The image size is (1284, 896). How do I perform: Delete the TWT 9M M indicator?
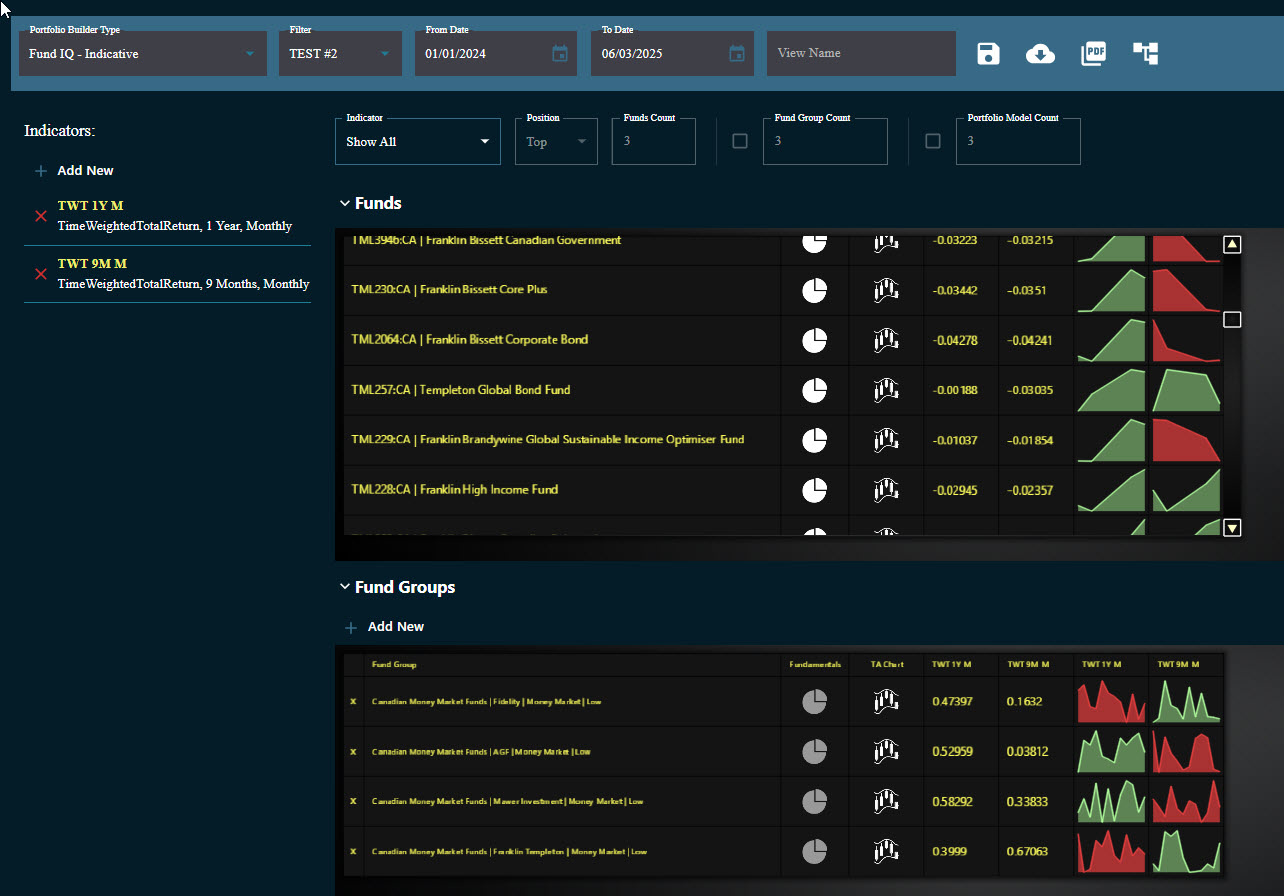(41, 274)
